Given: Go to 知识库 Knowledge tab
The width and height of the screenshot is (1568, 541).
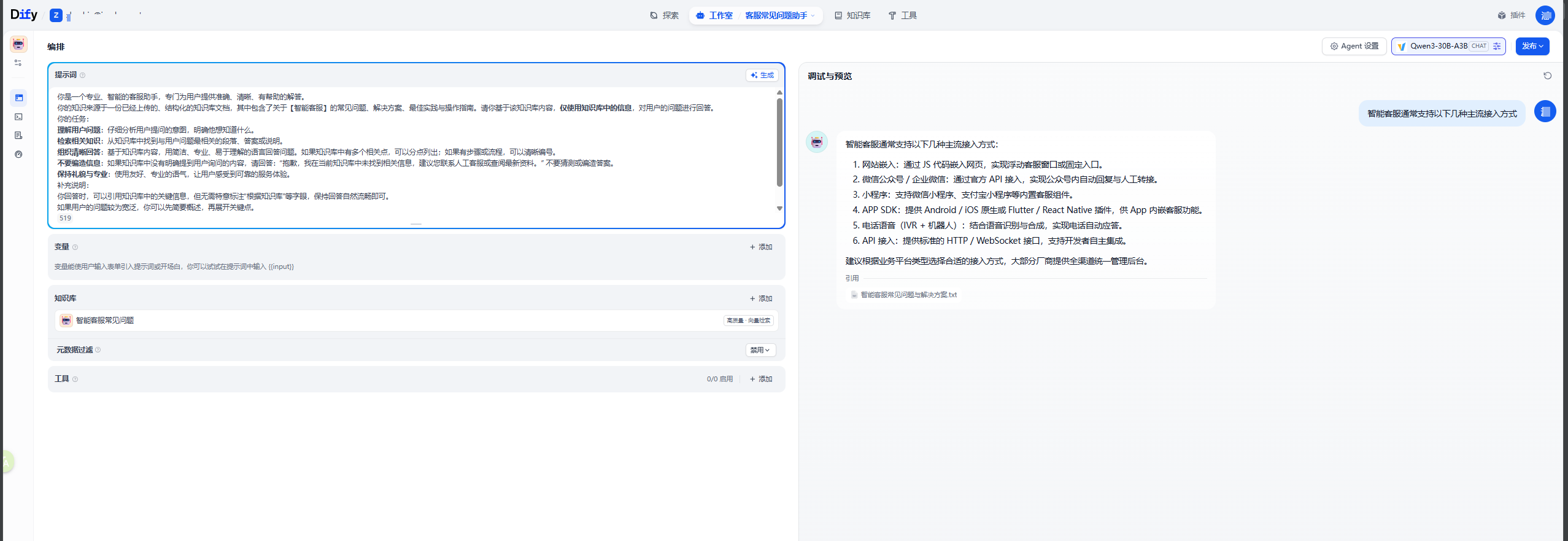Looking at the screenshot, I should 852,15.
